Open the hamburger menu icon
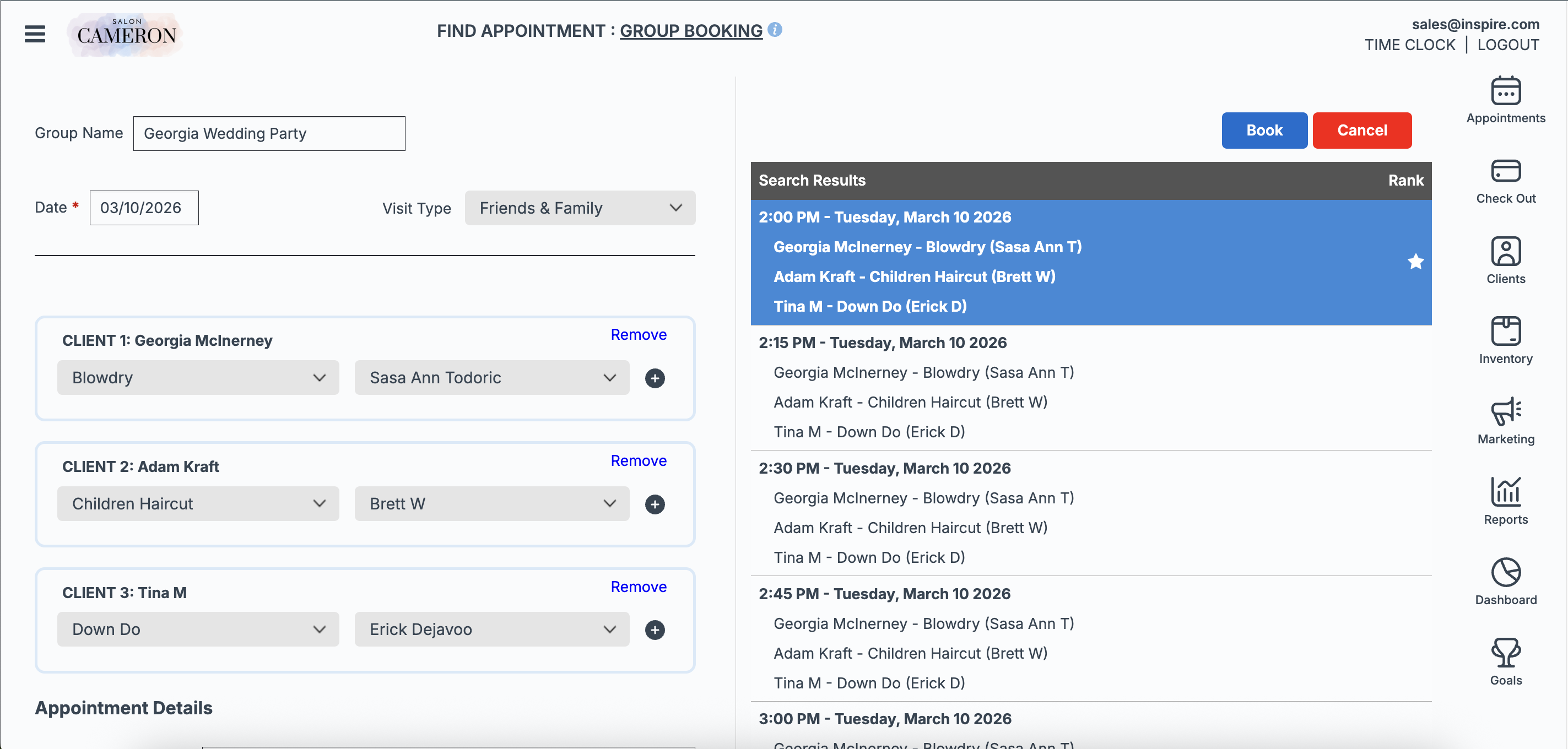Viewport: 1568px width, 749px height. coord(35,34)
